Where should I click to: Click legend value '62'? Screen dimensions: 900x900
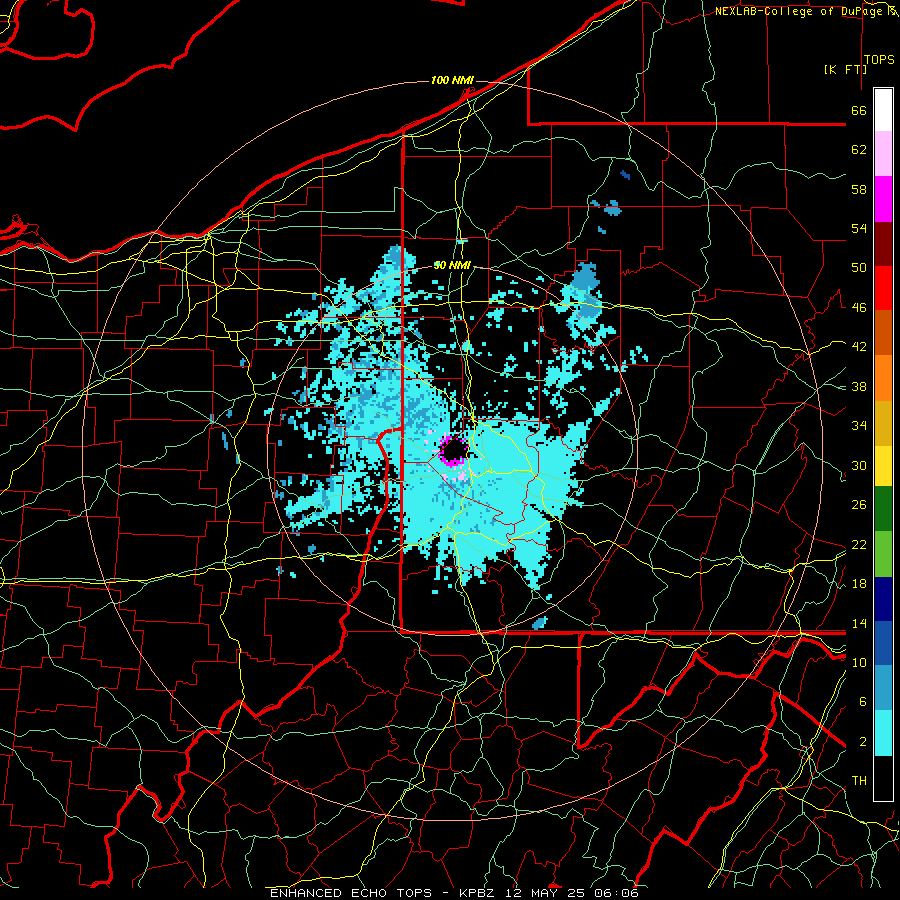coord(859,150)
